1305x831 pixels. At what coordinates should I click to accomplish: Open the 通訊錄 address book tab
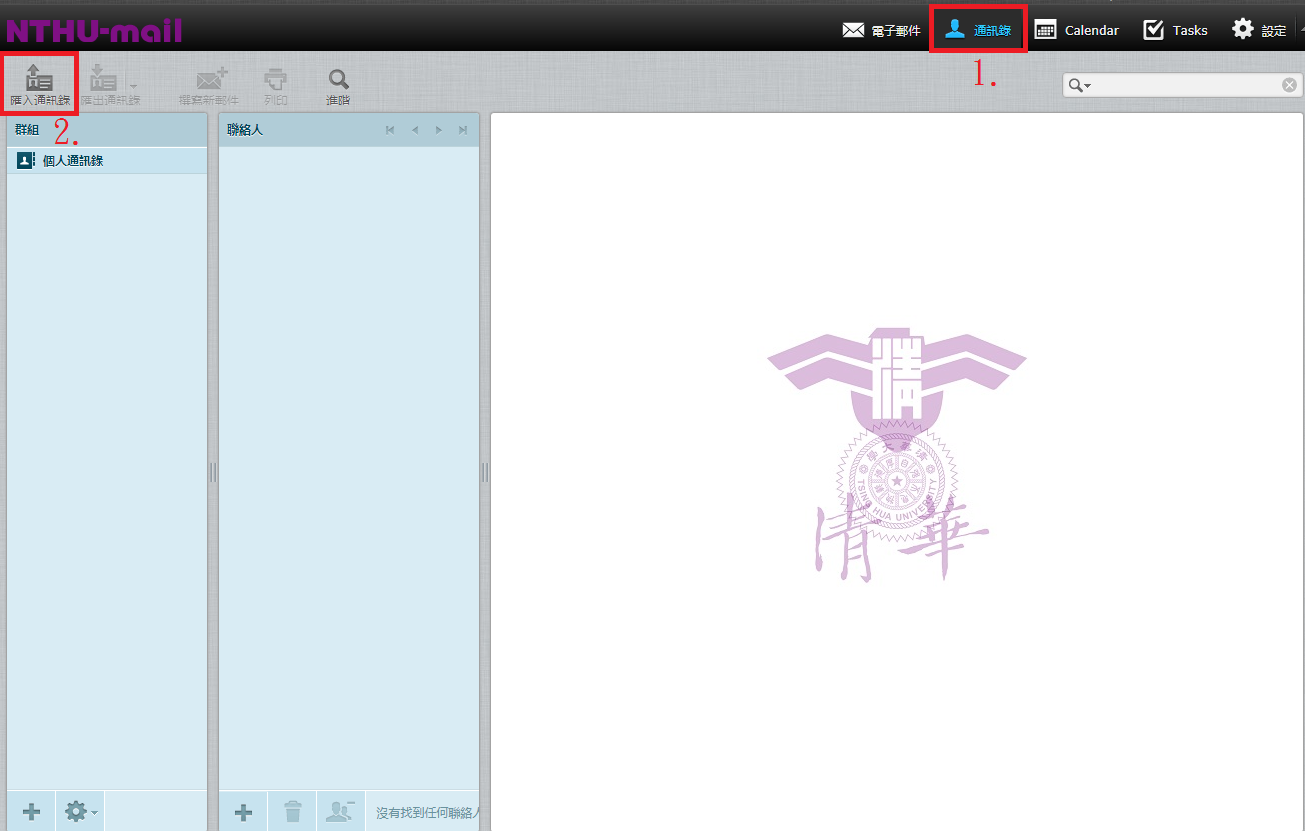[978, 30]
